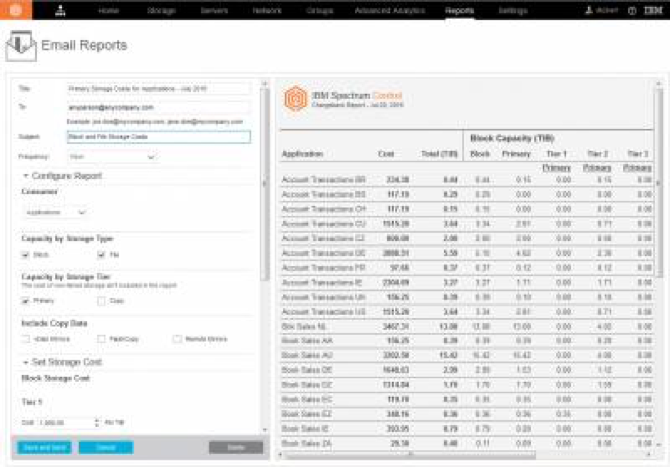Open the Settings menu

pos(513,11)
